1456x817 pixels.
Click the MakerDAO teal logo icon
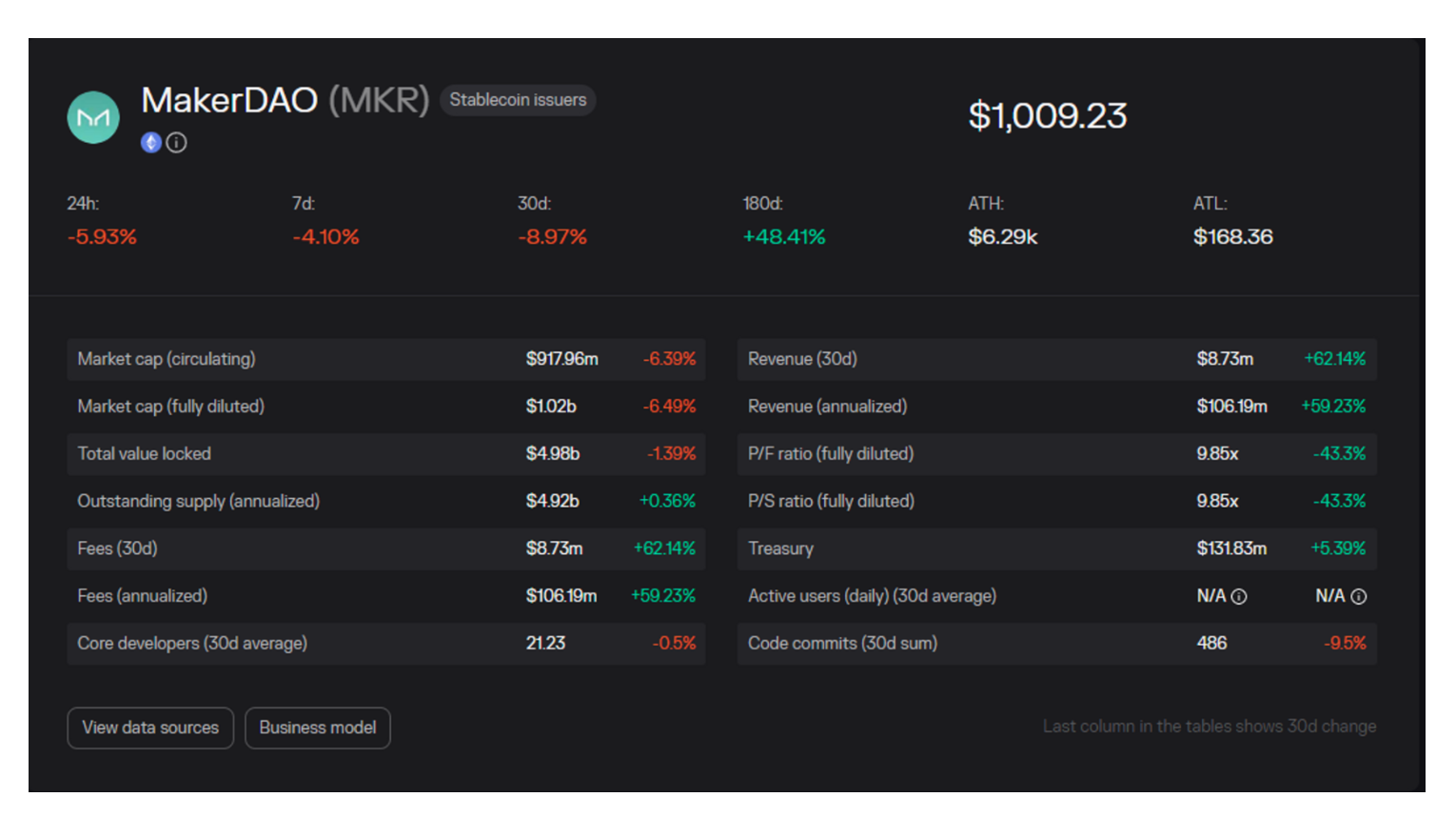93,117
